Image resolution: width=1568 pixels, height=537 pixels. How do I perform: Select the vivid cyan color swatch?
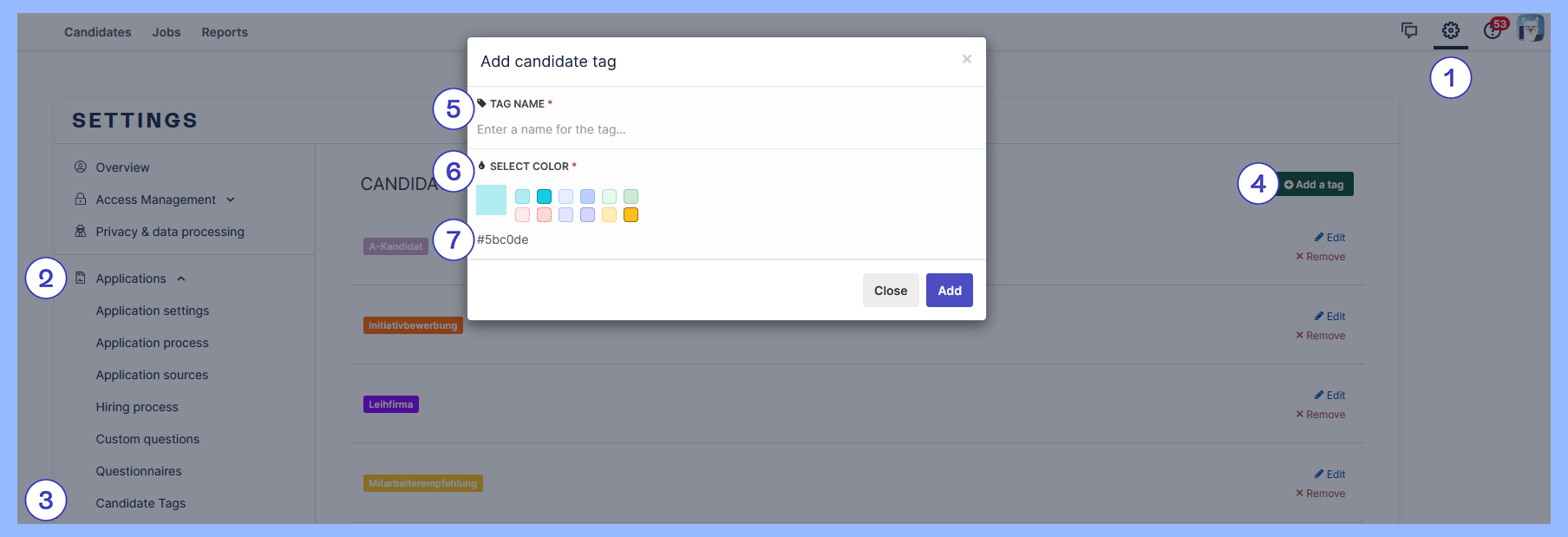point(544,197)
